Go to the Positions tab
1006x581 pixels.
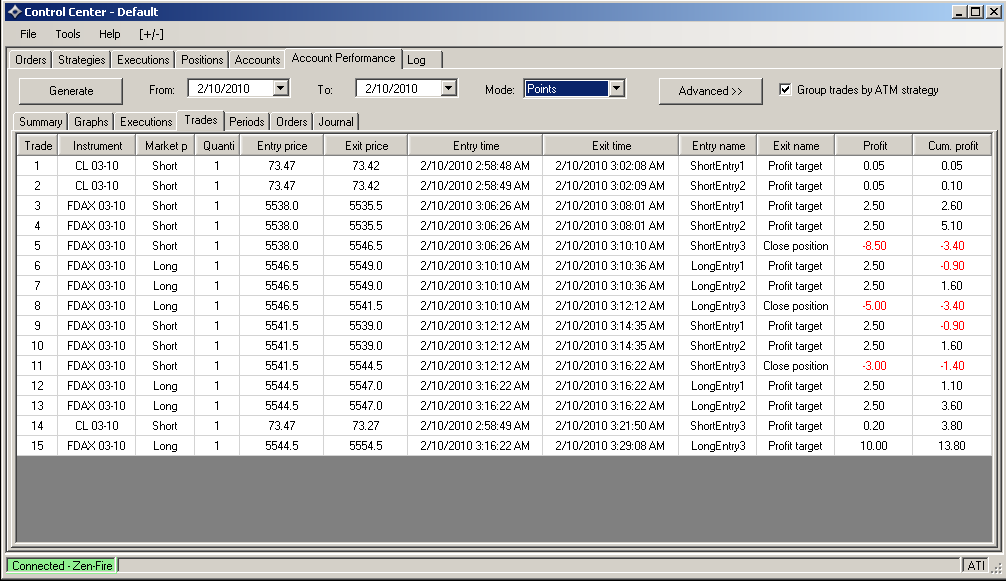(202, 60)
